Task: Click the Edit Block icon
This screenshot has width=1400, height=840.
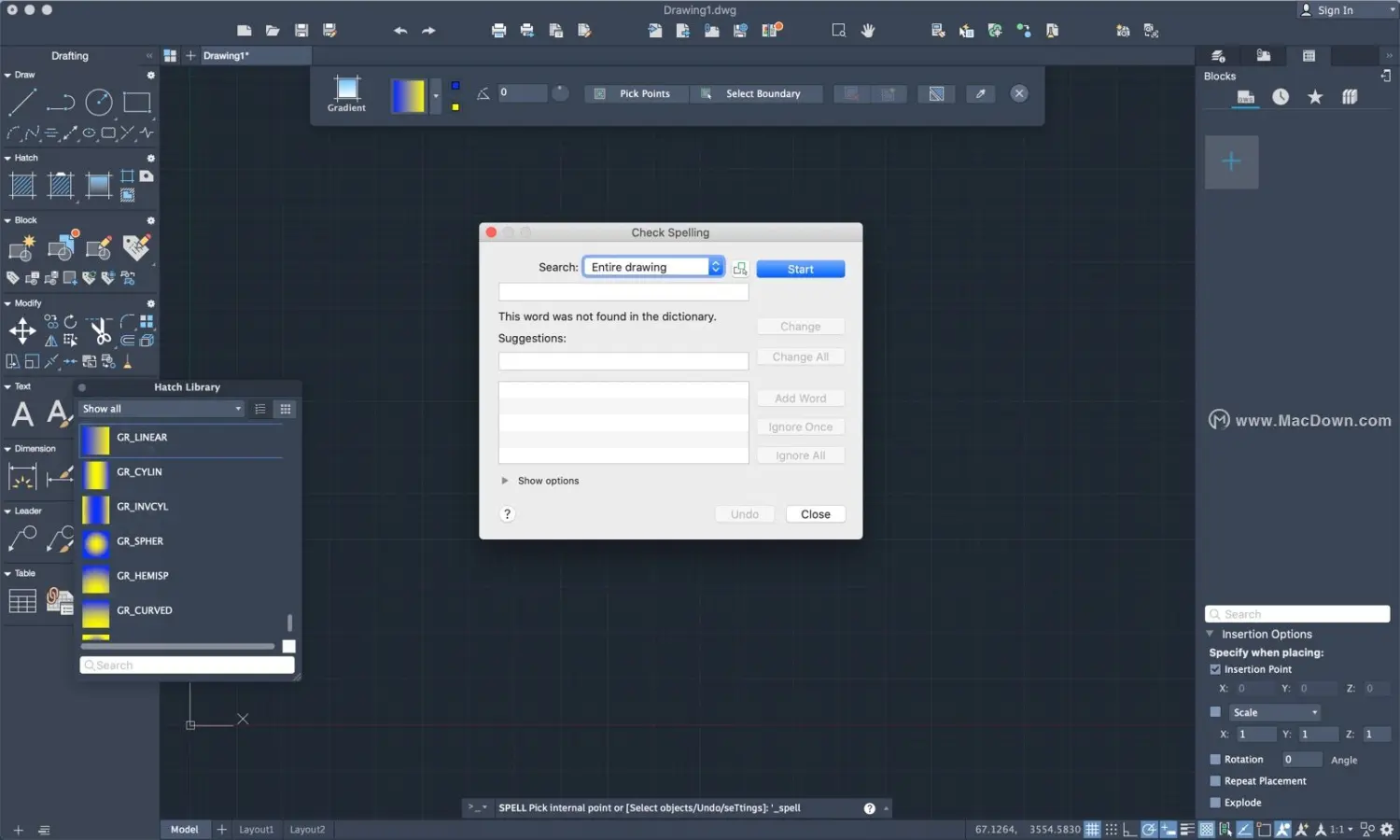Action: click(99, 247)
